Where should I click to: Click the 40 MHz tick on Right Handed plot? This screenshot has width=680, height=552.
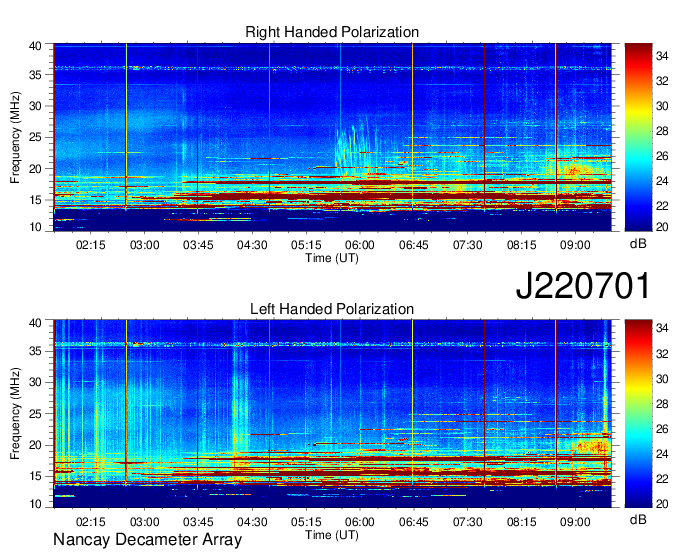(x=35, y=46)
